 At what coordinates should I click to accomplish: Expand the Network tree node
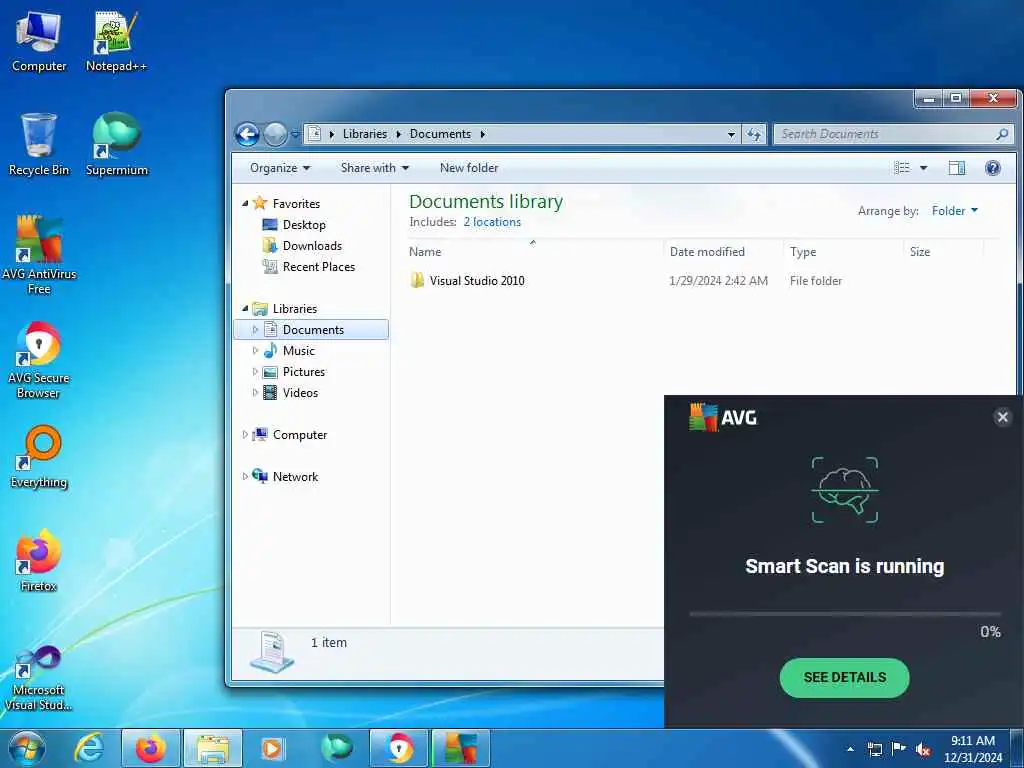[245, 477]
